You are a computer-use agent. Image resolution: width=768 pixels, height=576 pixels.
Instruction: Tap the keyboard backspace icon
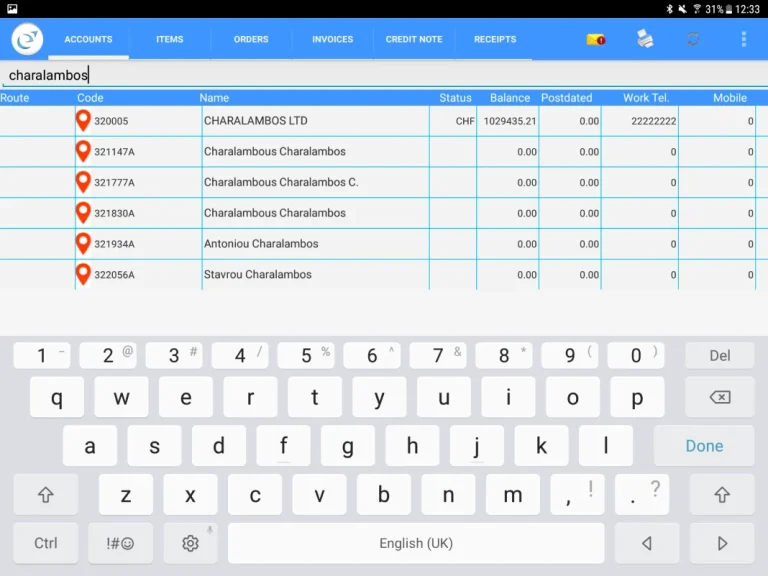720,397
